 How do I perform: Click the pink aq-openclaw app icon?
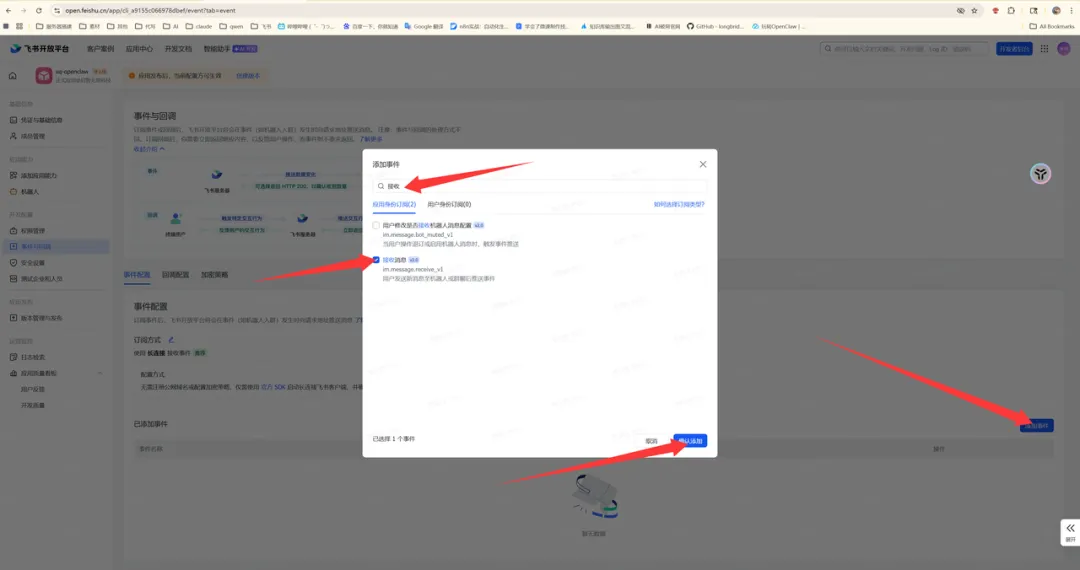pos(44,76)
